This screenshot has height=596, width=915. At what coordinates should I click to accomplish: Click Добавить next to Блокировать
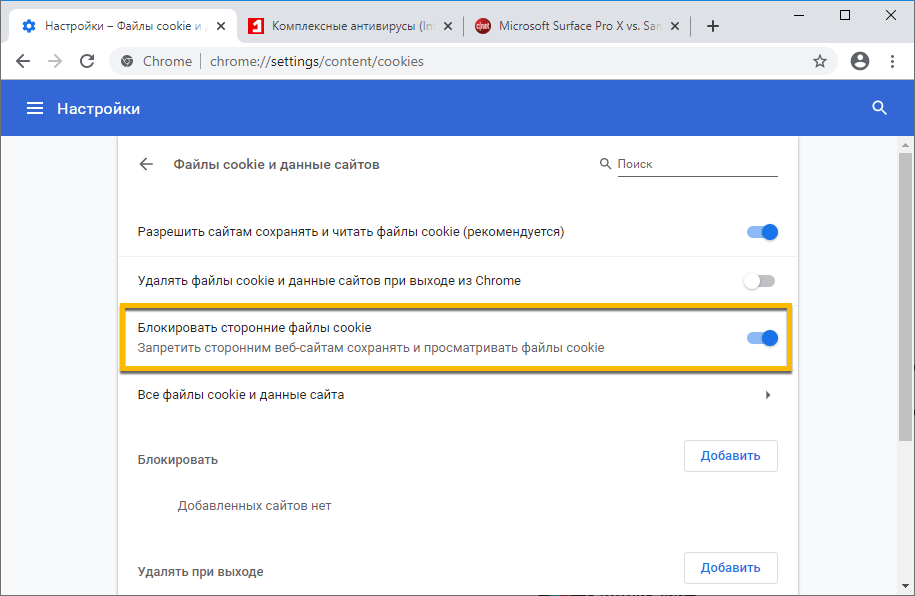point(730,455)
